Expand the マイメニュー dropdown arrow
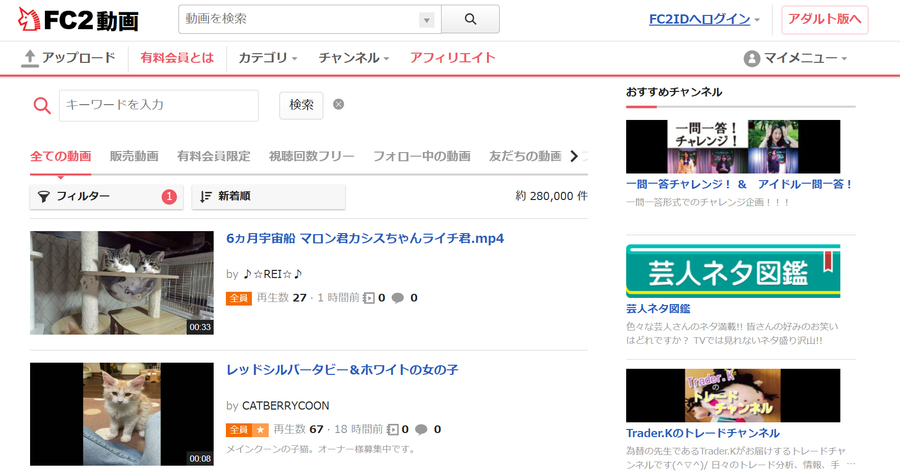This screenshot has width=900, height=476. pos(844,59)
